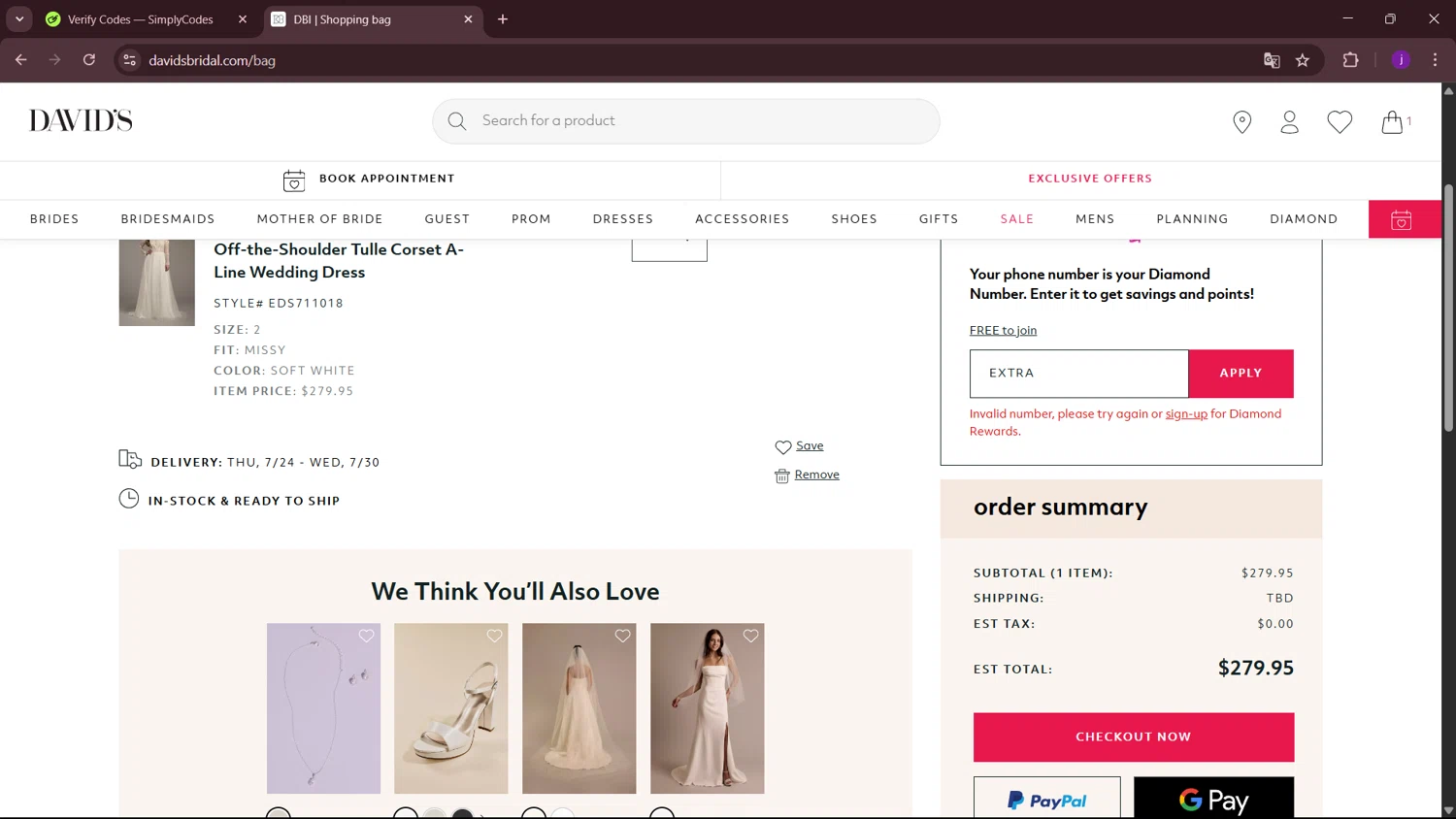Favorite the strapless dress with heart
The height and width of the screenshot is (819, 1456).
point(750,636)
